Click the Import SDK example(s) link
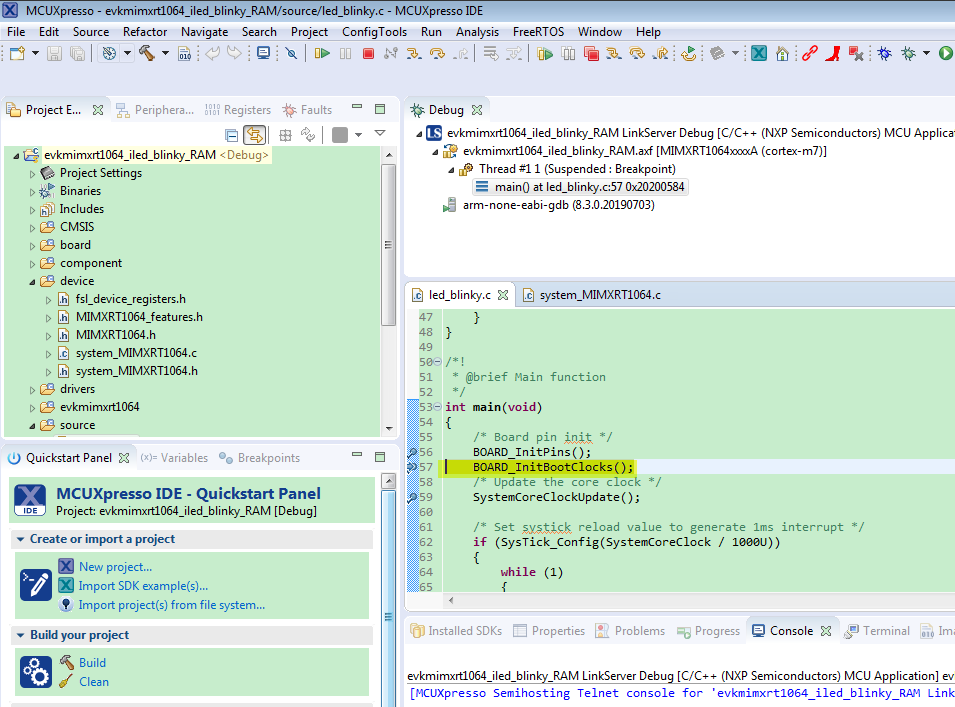The image size is (955, 707). point(143,586)
